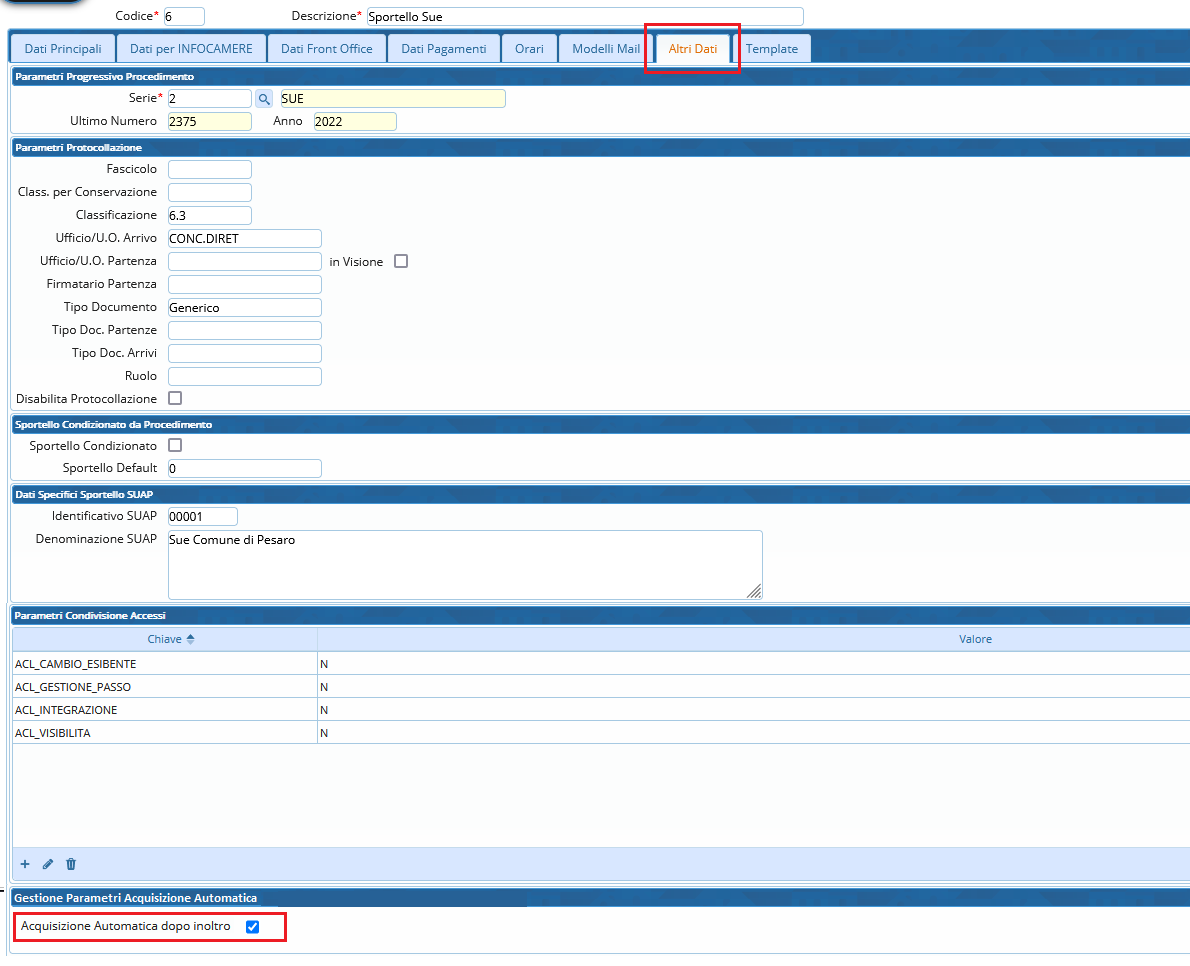
Task: Add a new access parameter row
Action: tap(25, 864)
